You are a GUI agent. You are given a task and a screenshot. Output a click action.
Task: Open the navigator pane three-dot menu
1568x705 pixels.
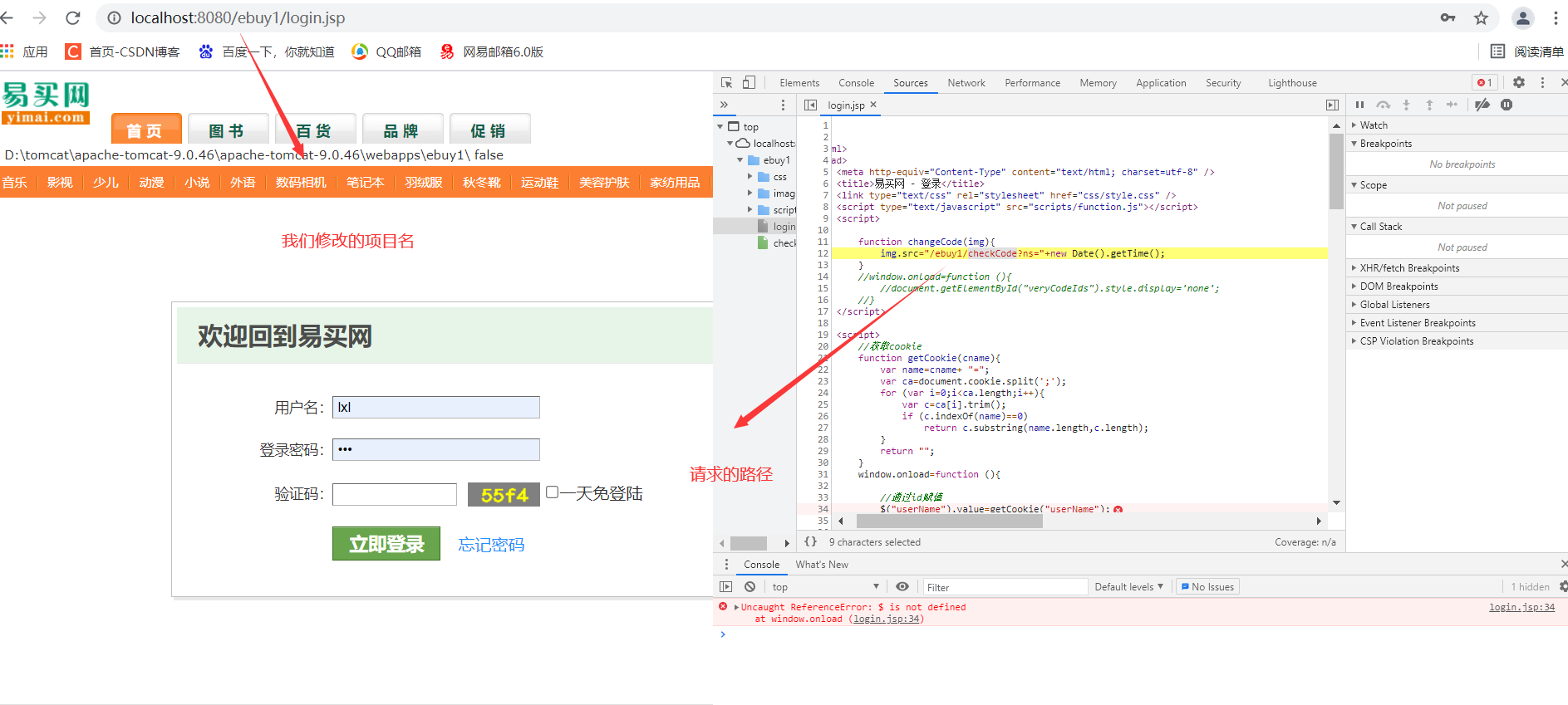point(783,105)
